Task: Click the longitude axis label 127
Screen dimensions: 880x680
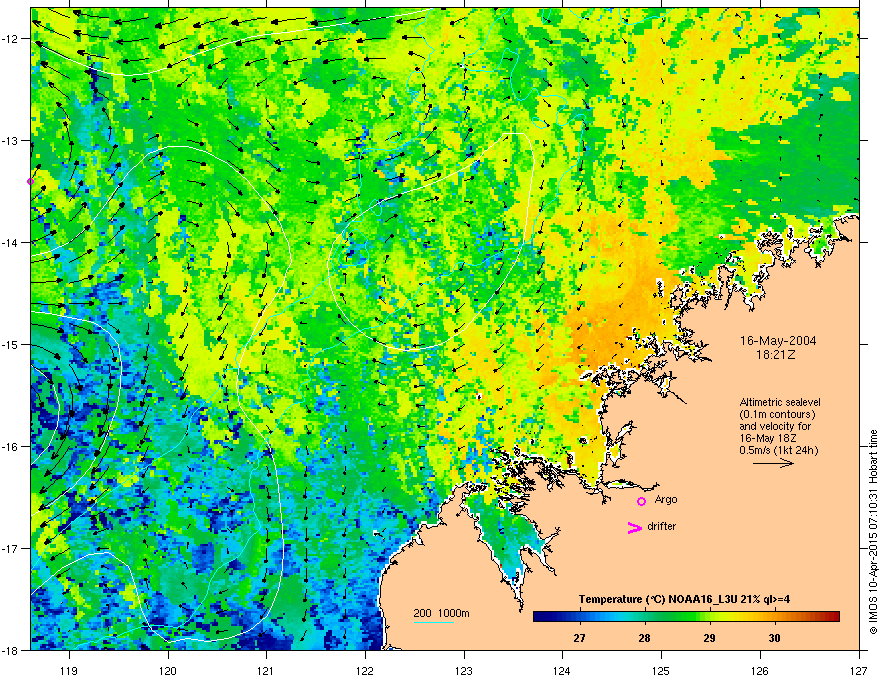Action: click(x=859, y=670)
